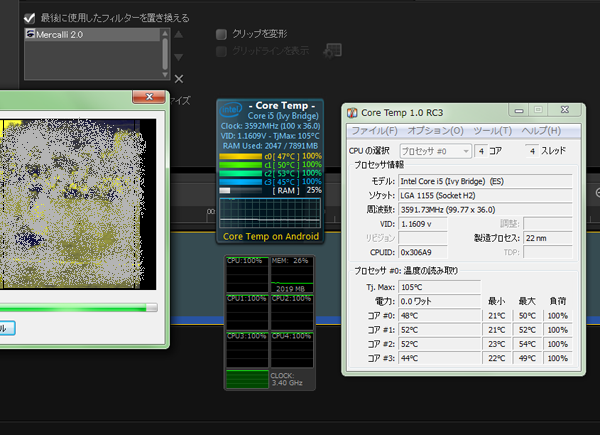Screen dimensions: 600x435
Task: Enable the クリップを変形 checkbox
Action: 222,33
